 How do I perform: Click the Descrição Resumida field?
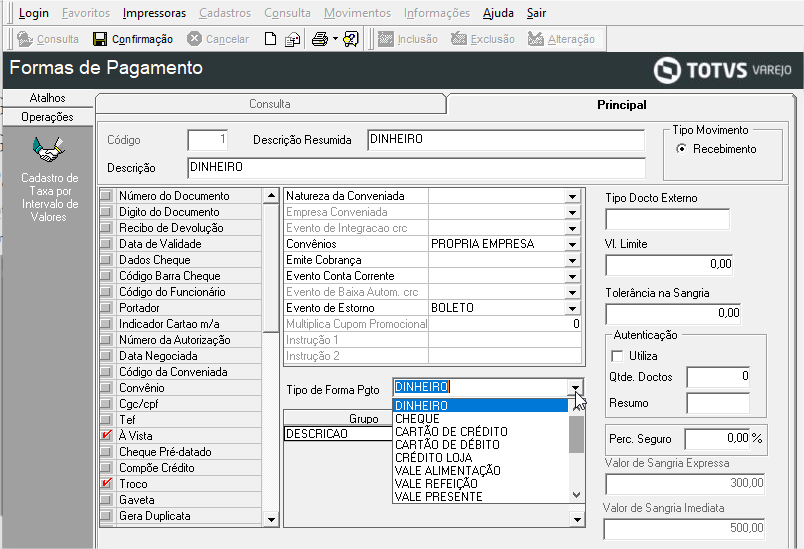(x=506, y=140)
